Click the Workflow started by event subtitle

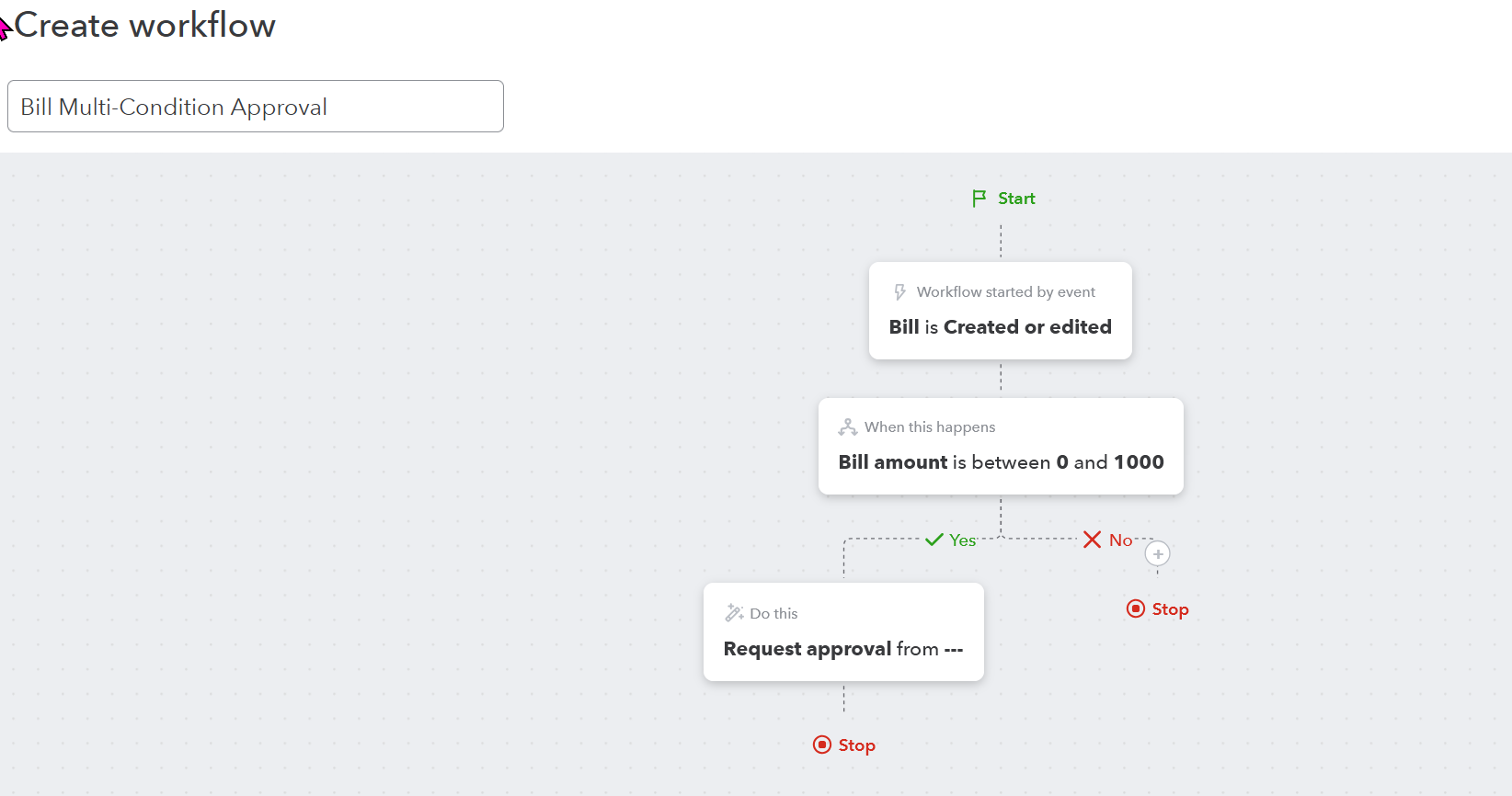(x=1006, y=292)
